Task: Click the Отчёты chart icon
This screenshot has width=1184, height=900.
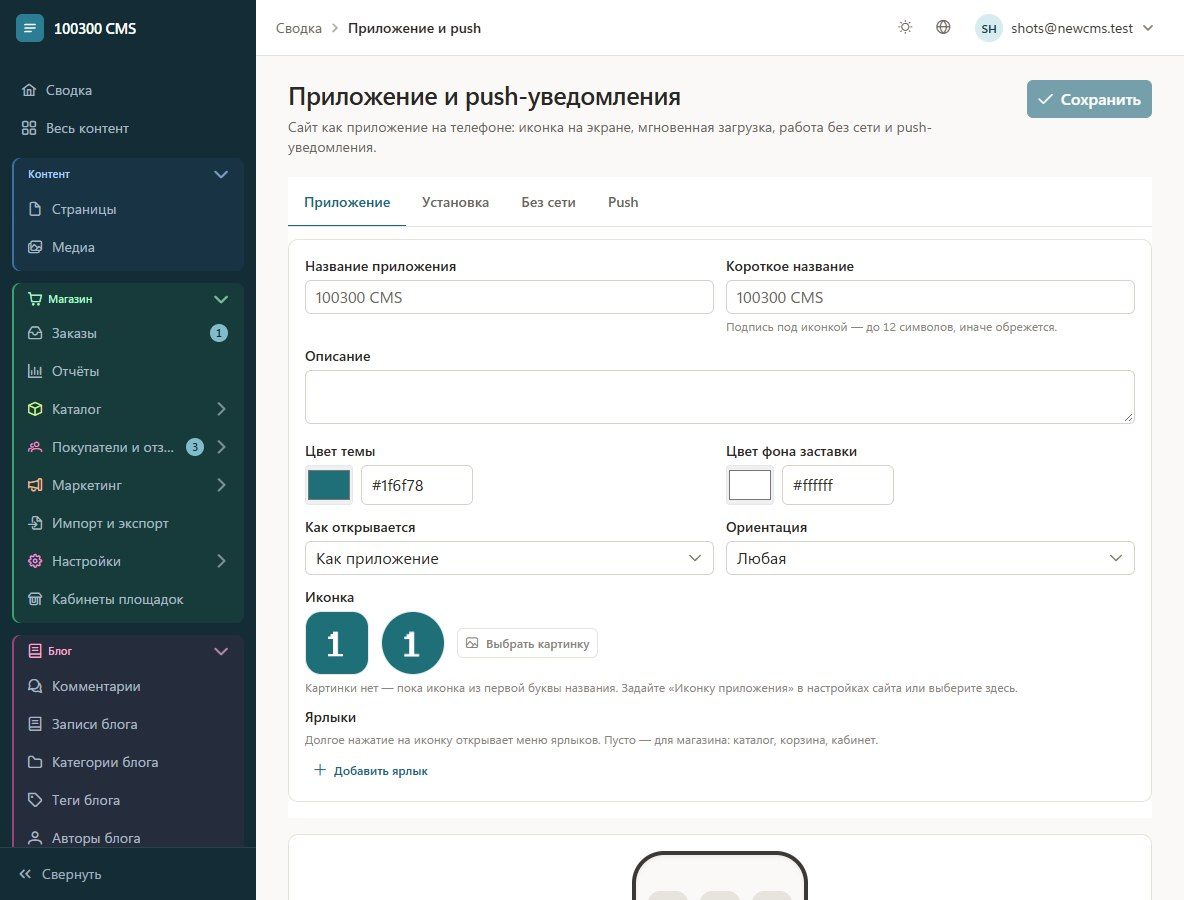Action: [35, 371]
